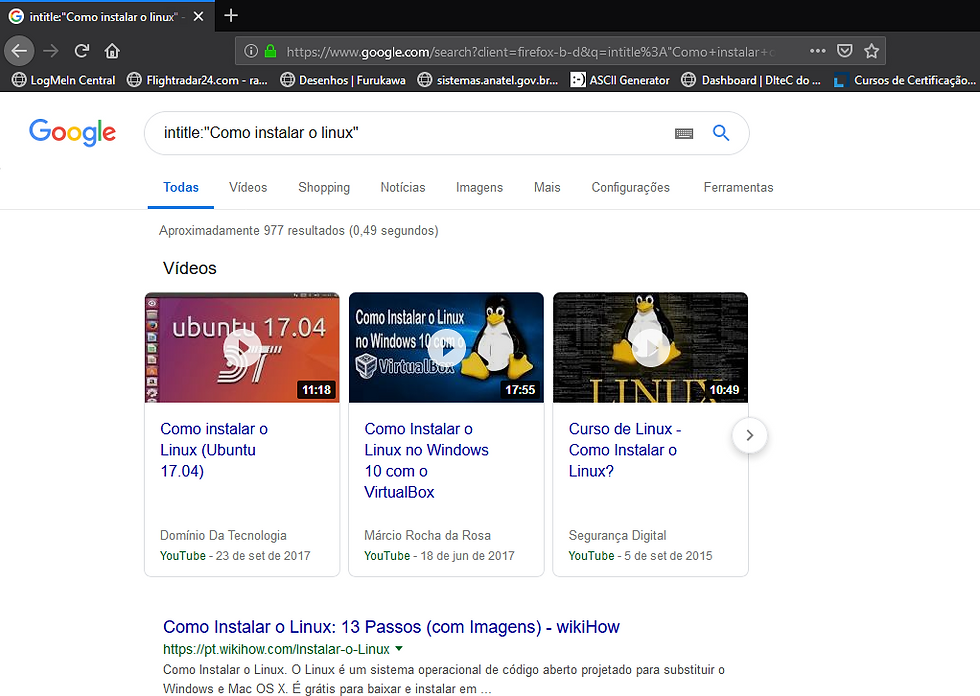
Task: Play the Curso de Linux video thumbnail
Action: pyautogui.click(x=651, y=347)
